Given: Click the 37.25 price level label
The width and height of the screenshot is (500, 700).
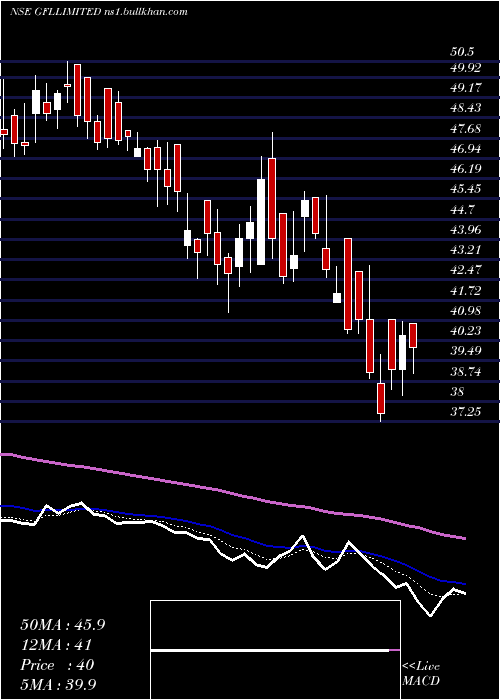Looking at the screenshot, I should pos(465,412).
